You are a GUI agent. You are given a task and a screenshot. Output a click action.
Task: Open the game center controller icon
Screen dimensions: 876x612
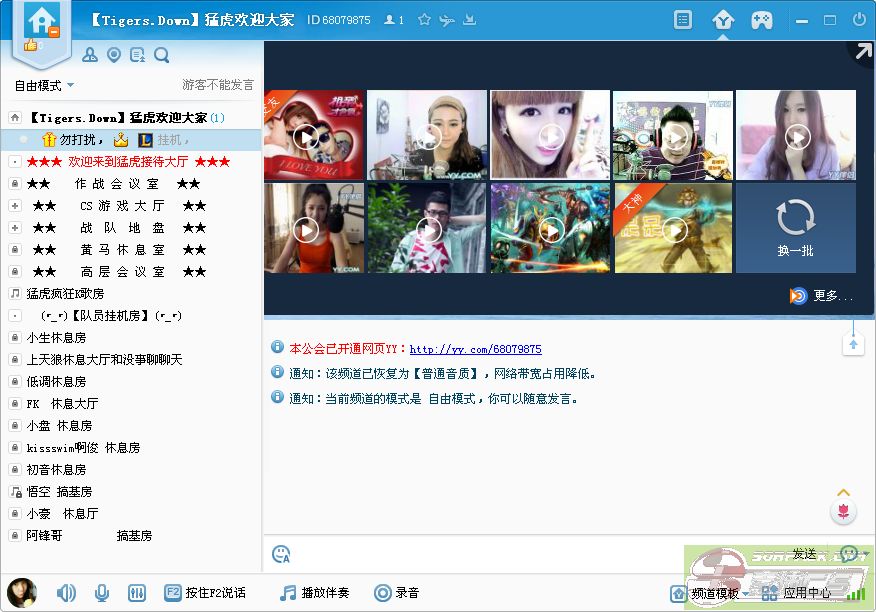(x=762, y=19)
